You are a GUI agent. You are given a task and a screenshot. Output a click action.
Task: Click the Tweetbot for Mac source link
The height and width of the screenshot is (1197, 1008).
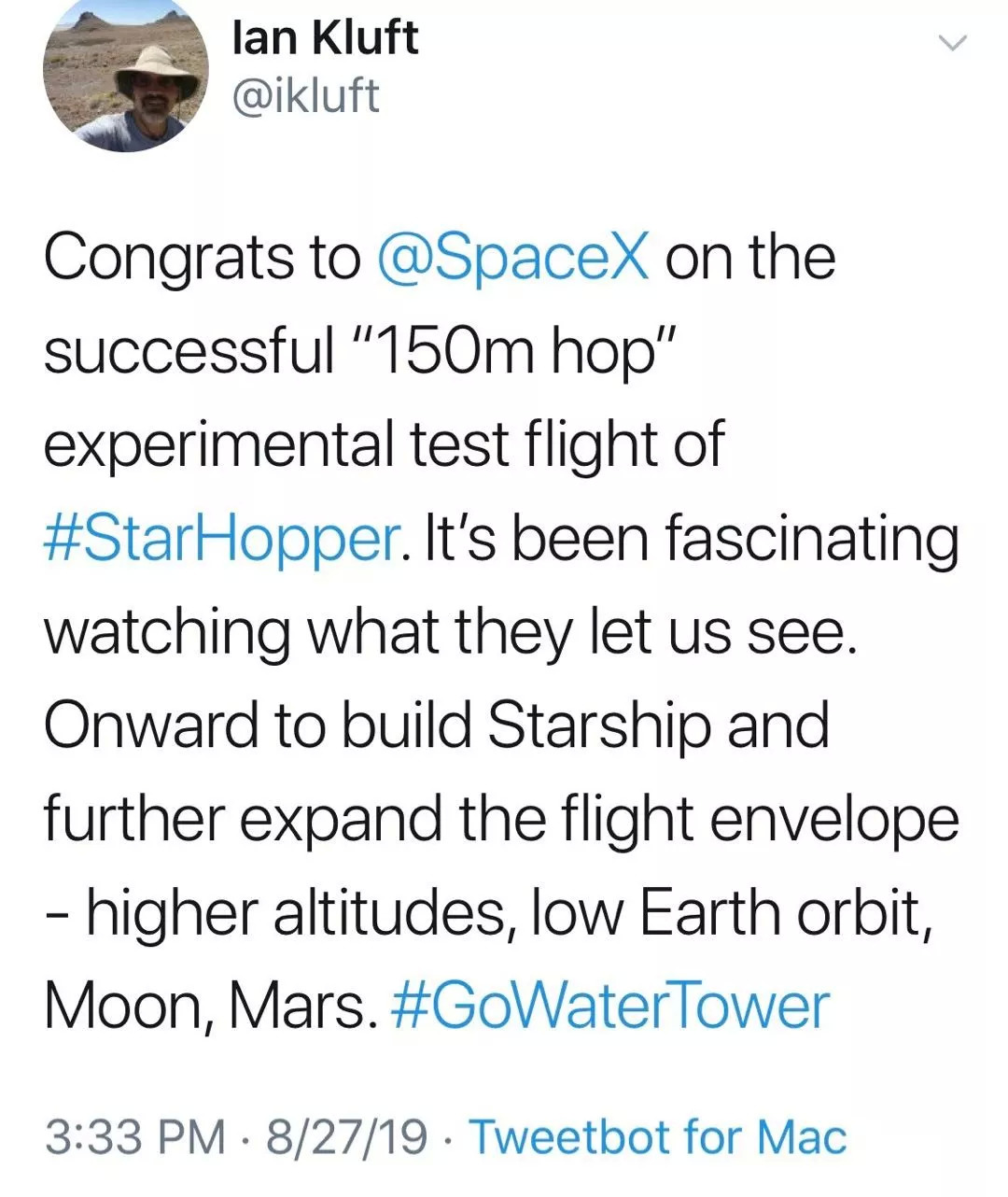coord(658,1137)
